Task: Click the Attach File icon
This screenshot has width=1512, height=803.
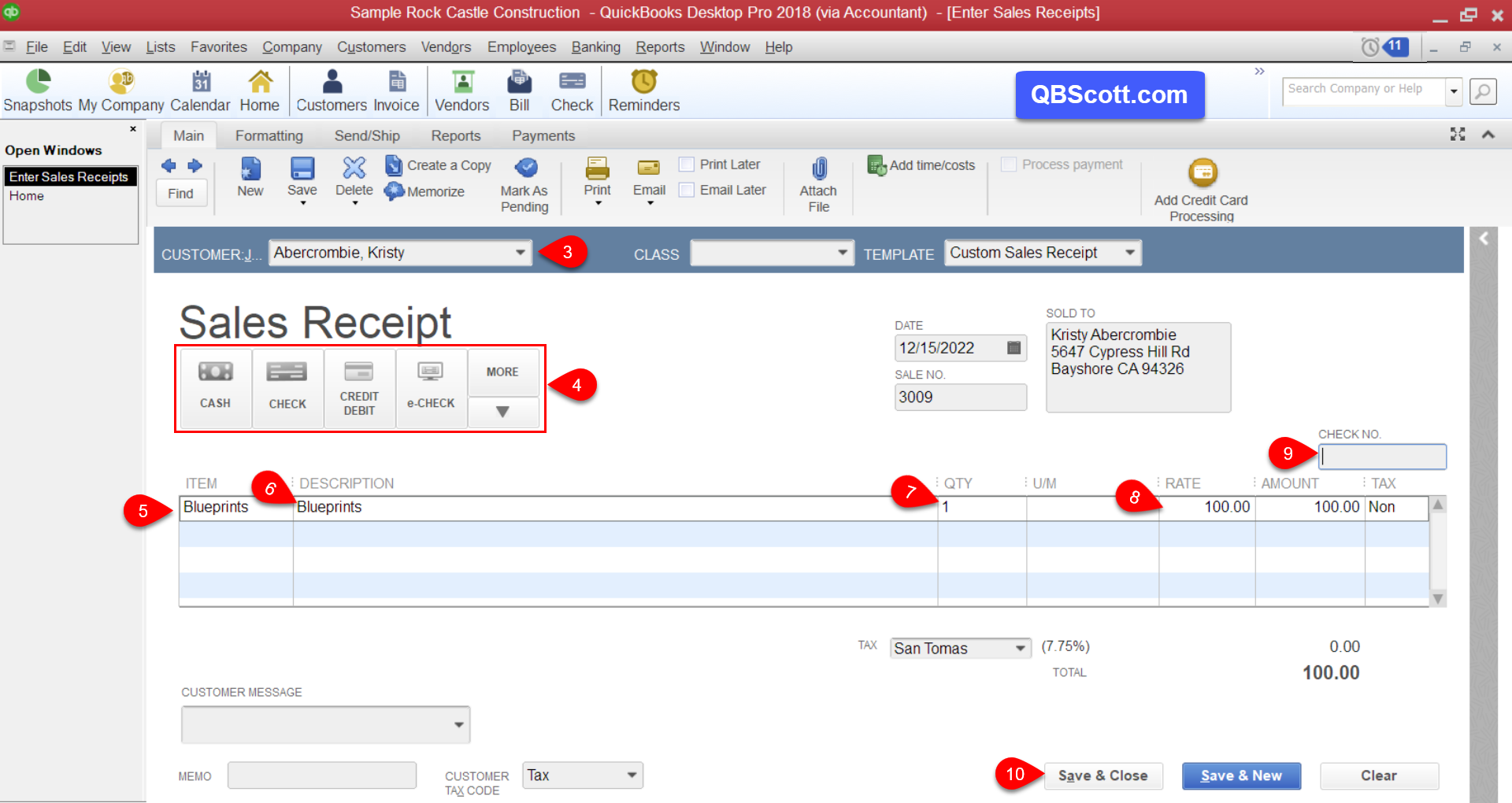Action: click(x=818, y=183)
